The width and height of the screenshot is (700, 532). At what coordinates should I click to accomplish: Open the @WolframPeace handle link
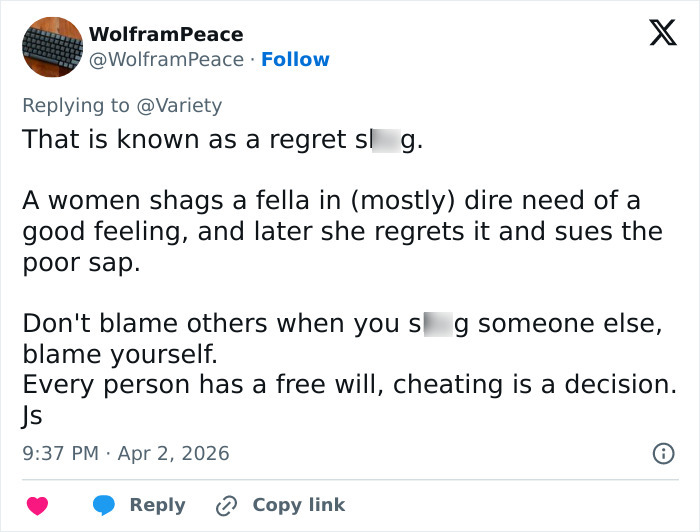[167, 60]
